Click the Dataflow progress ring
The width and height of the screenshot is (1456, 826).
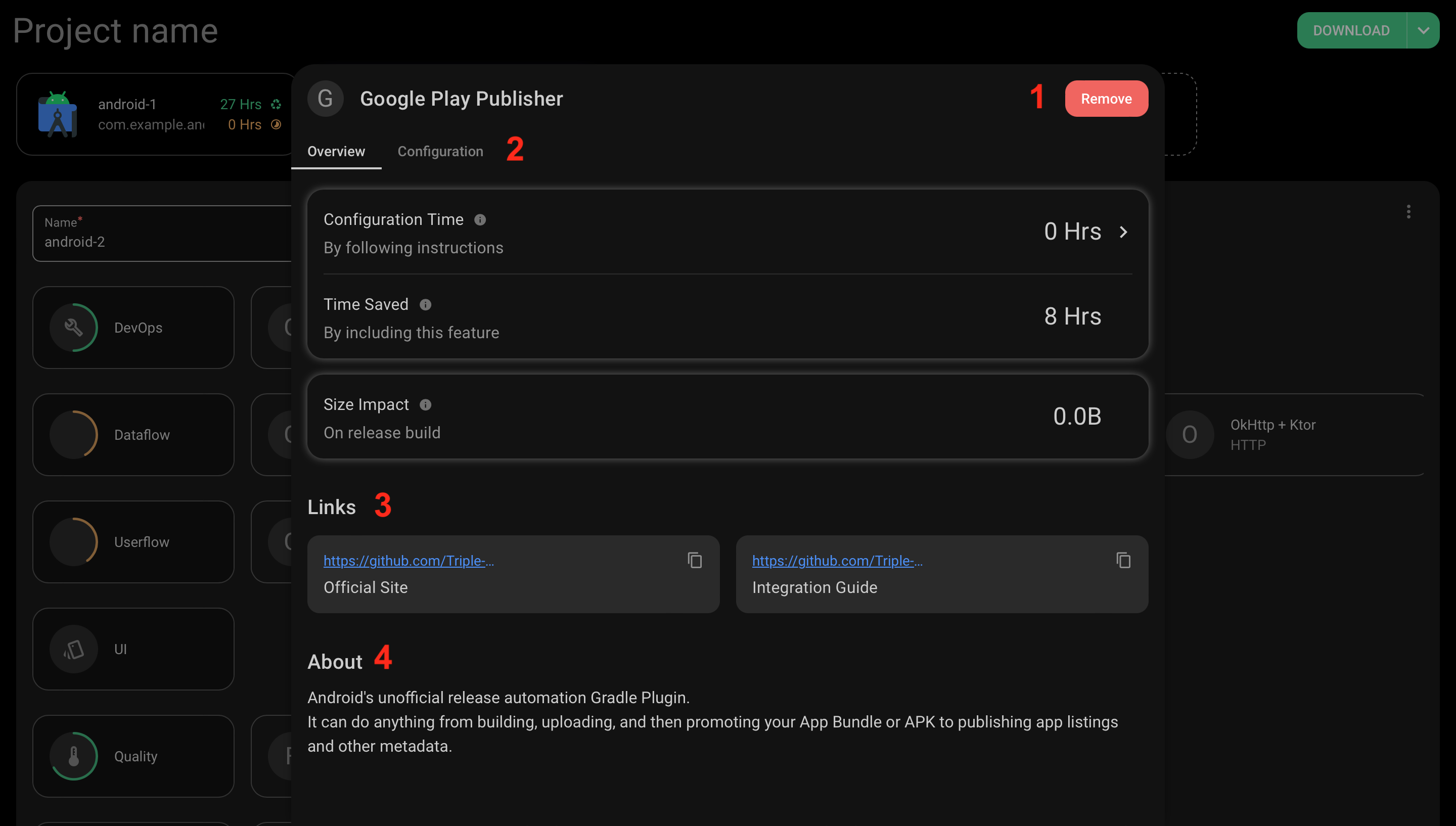(x=74, y=435)
